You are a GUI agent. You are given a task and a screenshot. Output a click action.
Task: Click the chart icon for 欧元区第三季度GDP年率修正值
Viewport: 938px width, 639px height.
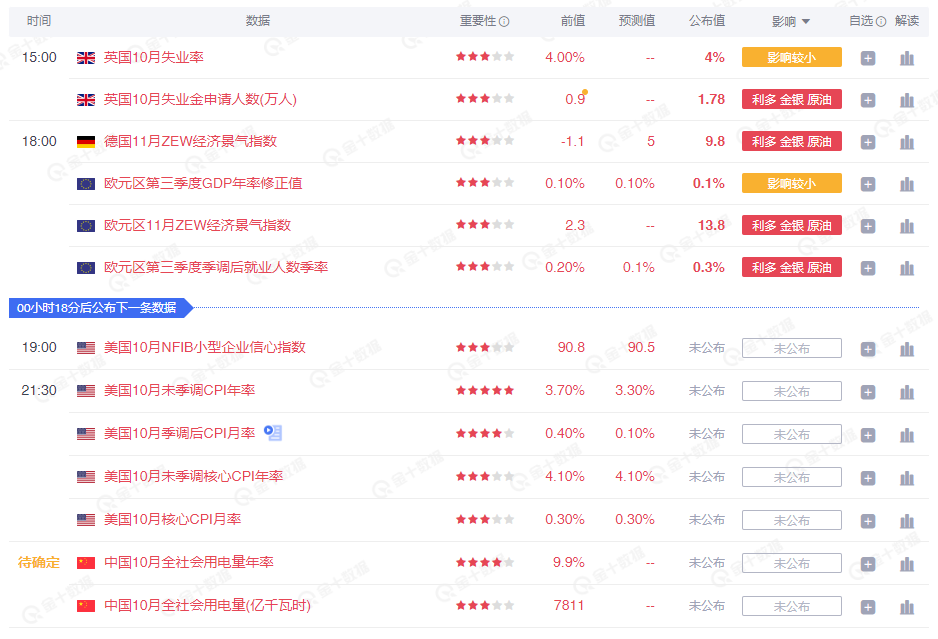[906, 183]
